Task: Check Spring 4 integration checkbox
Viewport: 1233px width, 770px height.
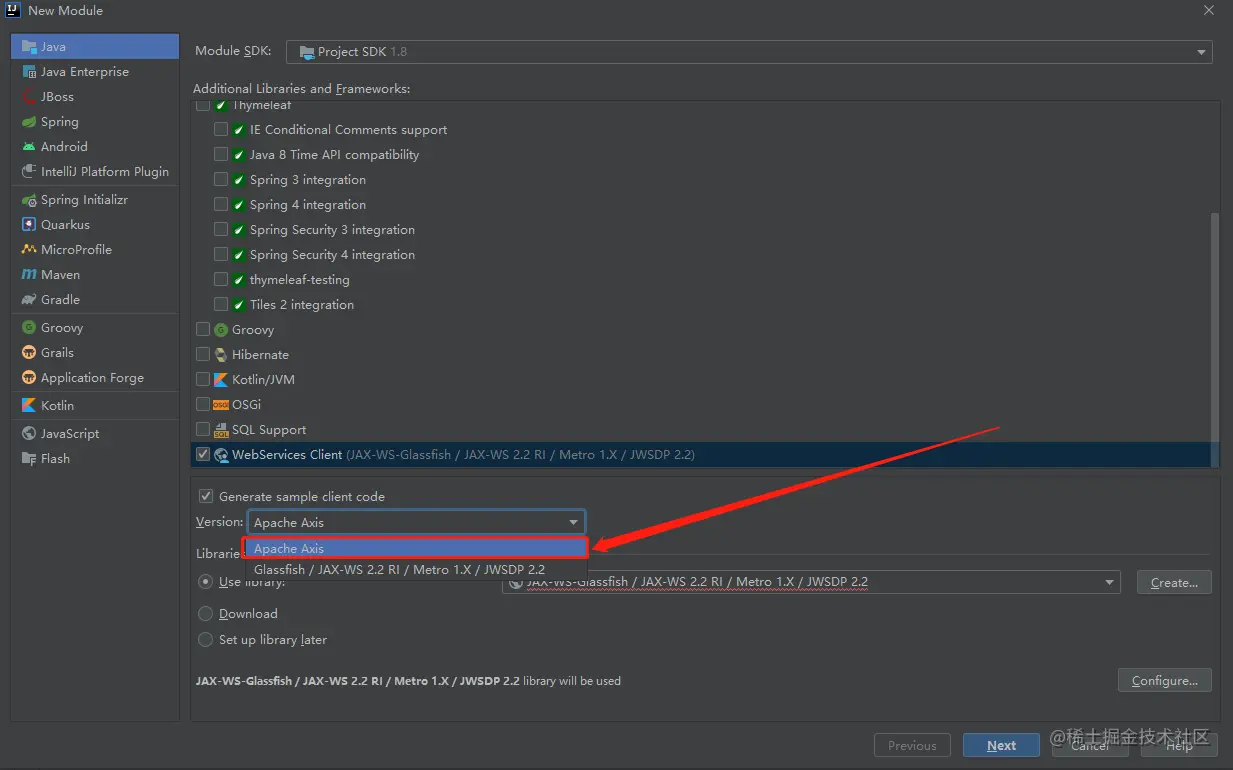Action: (x=221, y=205)
